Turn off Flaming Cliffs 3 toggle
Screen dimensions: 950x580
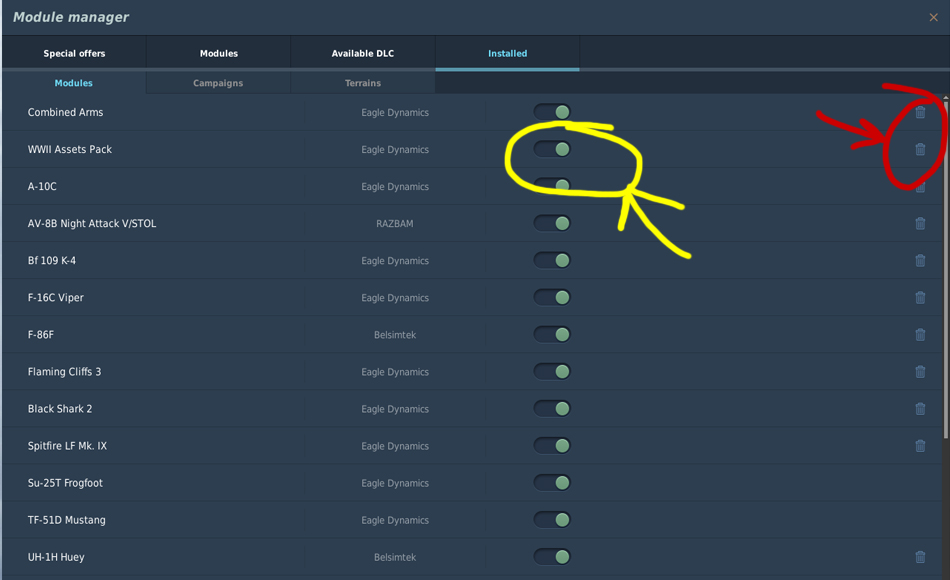(552, 371)
